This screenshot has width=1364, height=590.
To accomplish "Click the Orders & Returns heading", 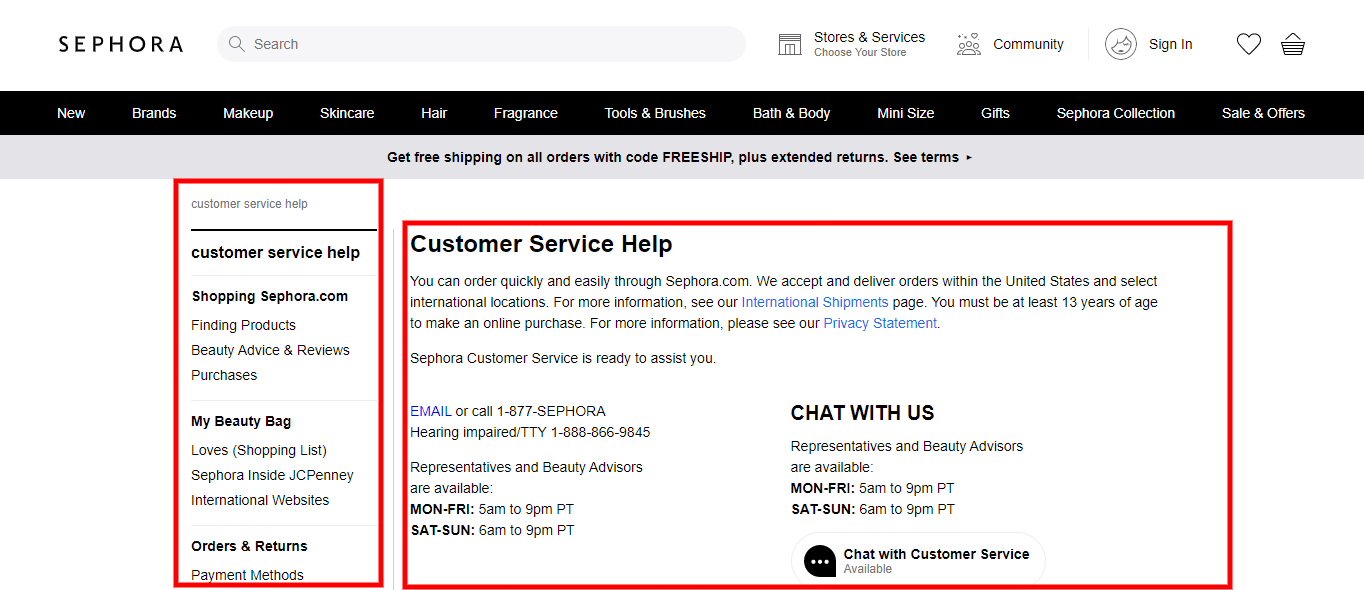I will [249, 546].
